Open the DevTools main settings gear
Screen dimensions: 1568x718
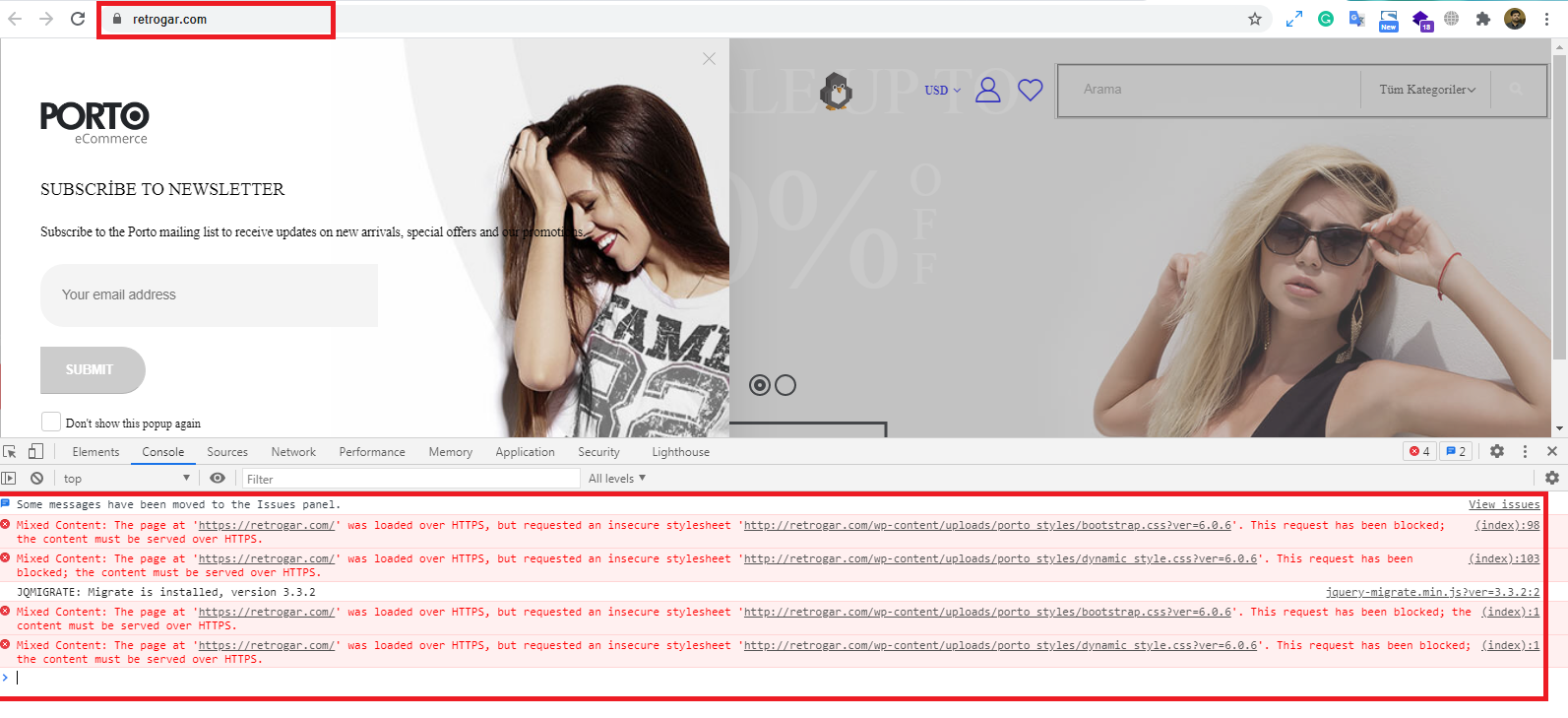point(1497,451)
